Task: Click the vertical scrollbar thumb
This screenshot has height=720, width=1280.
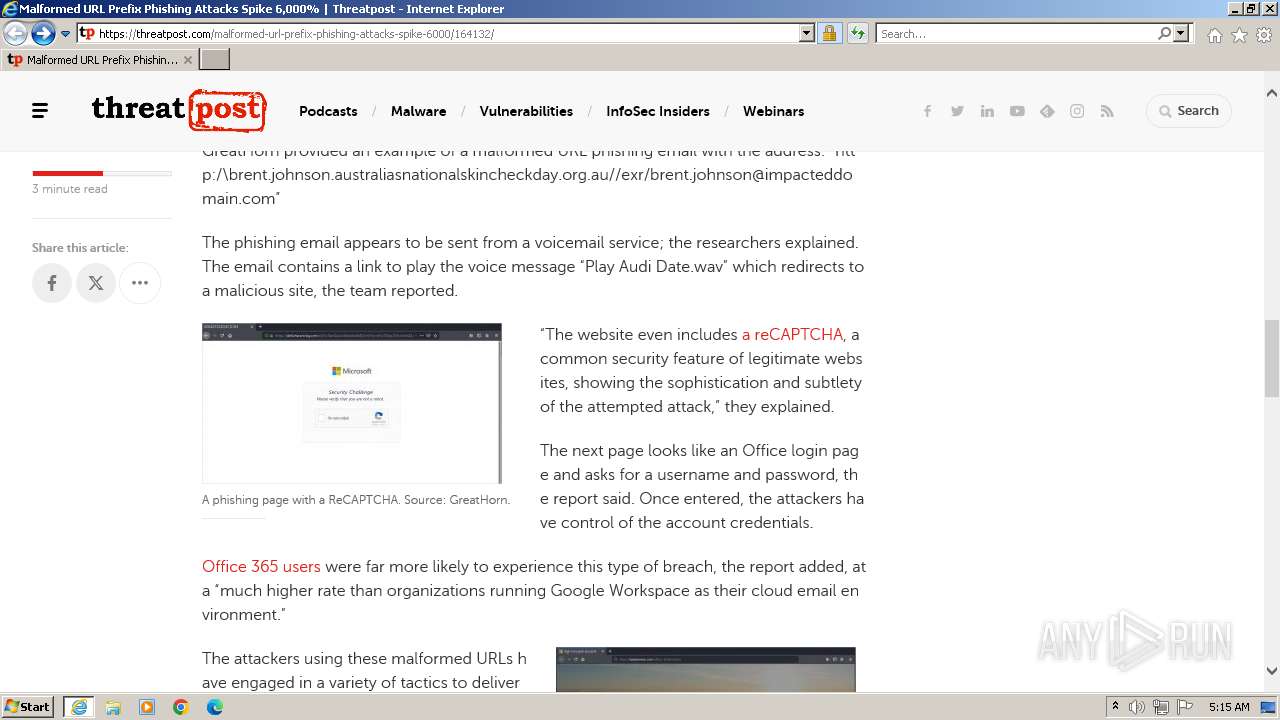Action: pos(1271,358)
